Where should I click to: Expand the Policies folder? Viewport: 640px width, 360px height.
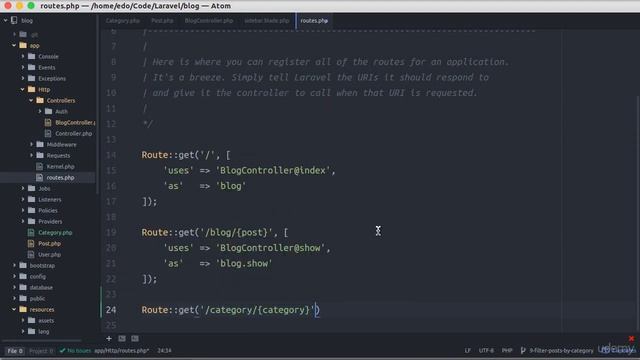click(x=23, y=211)
